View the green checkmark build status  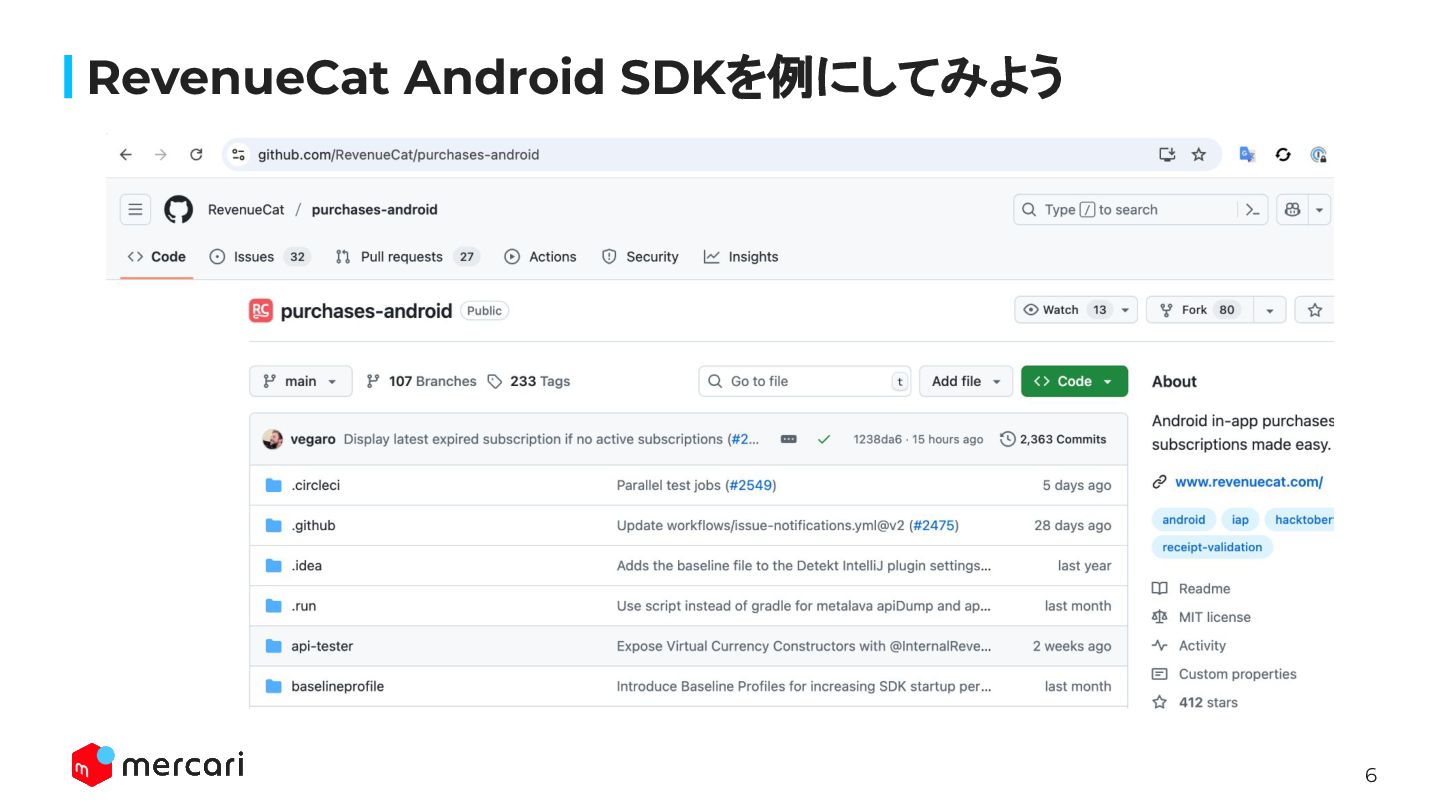click(x=824, y=439)
